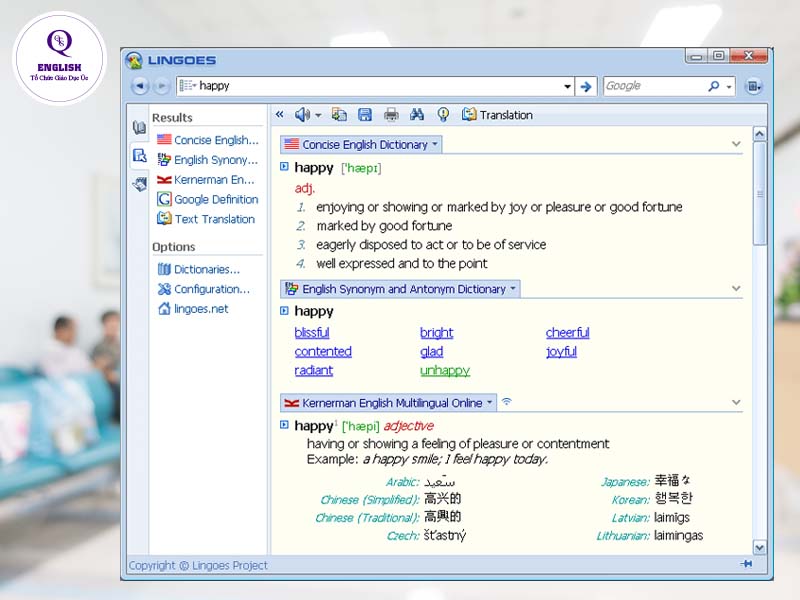The image size is (800, 600).
Task: Click the blue Go arrow beside search
Action: click(x=586, y=86)
